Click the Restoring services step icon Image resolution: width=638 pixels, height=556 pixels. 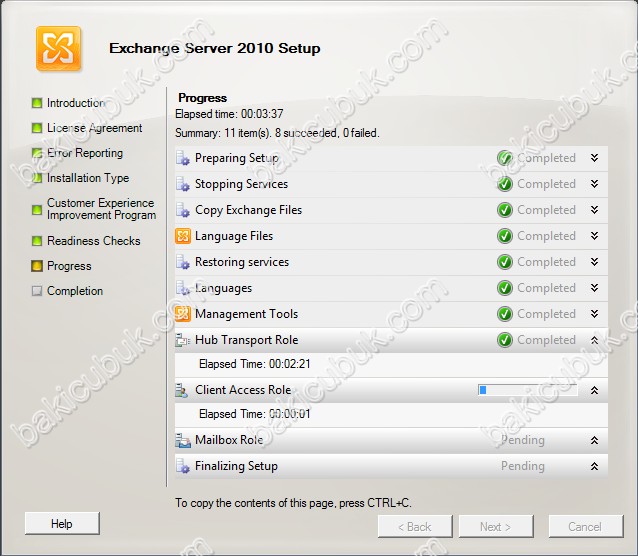183,262
